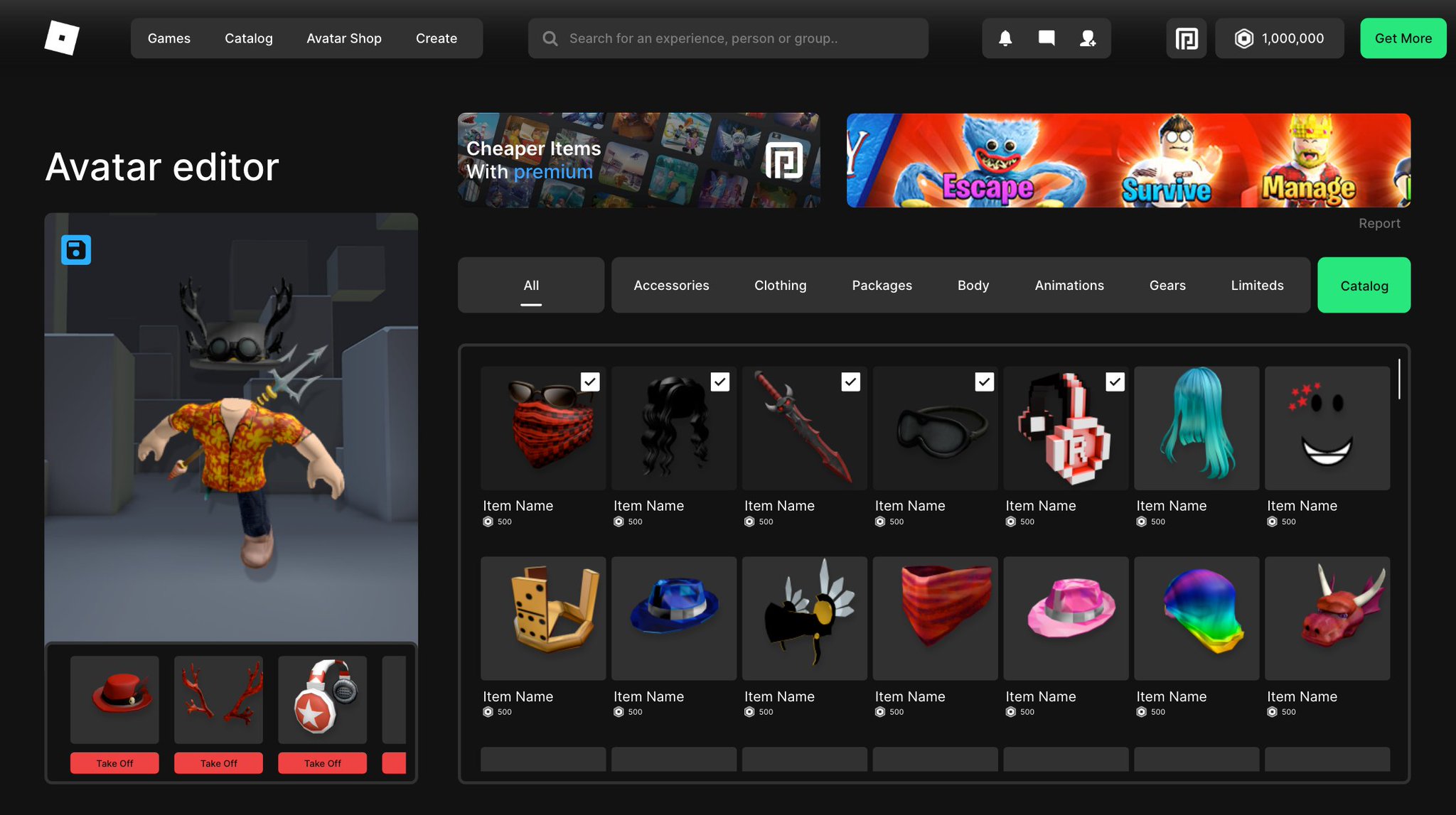Click the search magnifier icon
Image resolution: width=1456 pixels, height=815 pixels.
(x=550, y=38)
